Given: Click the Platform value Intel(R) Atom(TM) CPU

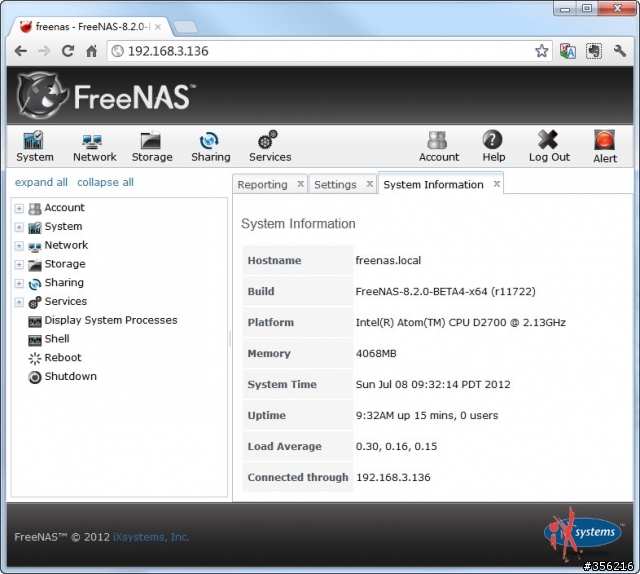Looking at the screenshot, I should (x=460, y=323).
